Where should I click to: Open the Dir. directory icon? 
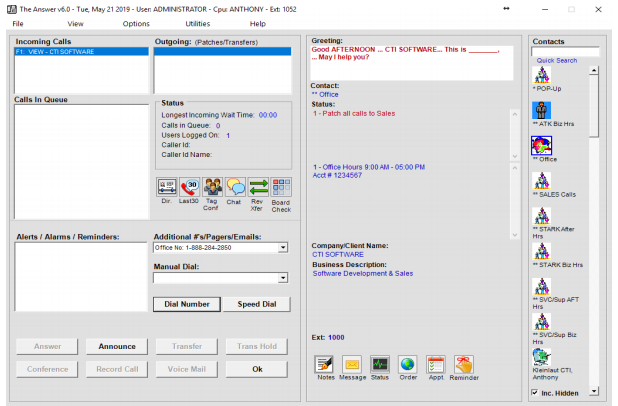tap(167, 187)
